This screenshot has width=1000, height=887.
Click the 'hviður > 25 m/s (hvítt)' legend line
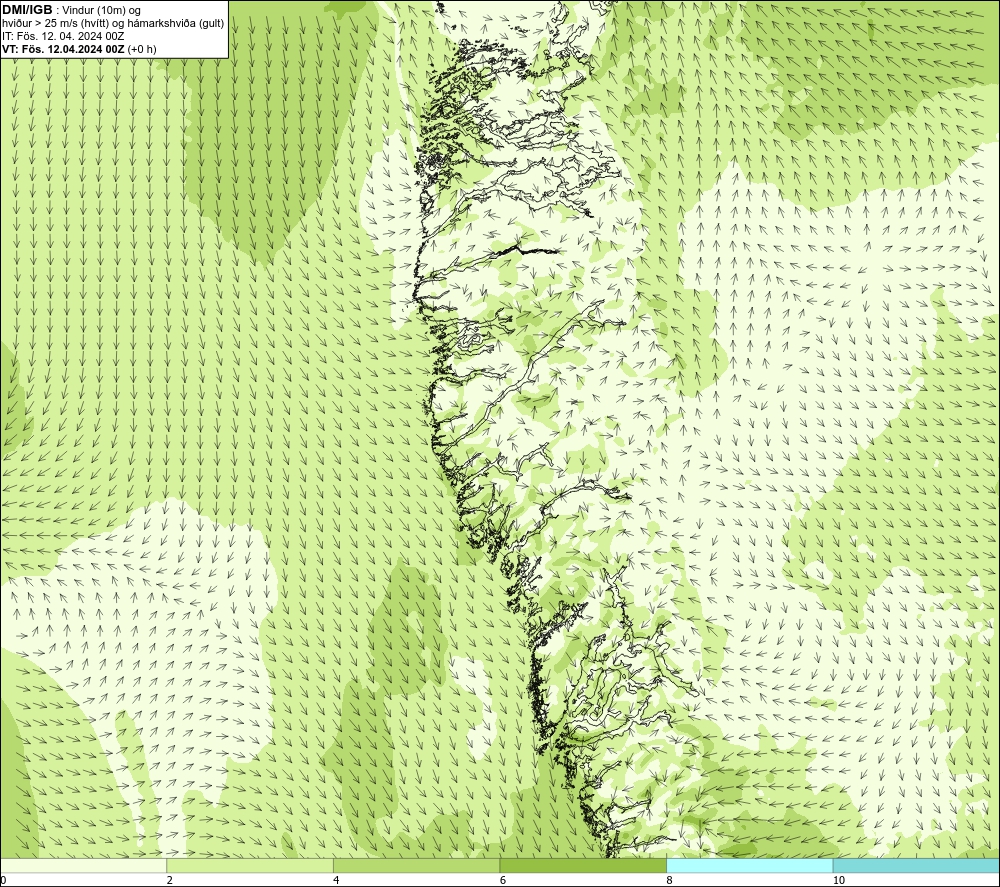coord(113,24)
